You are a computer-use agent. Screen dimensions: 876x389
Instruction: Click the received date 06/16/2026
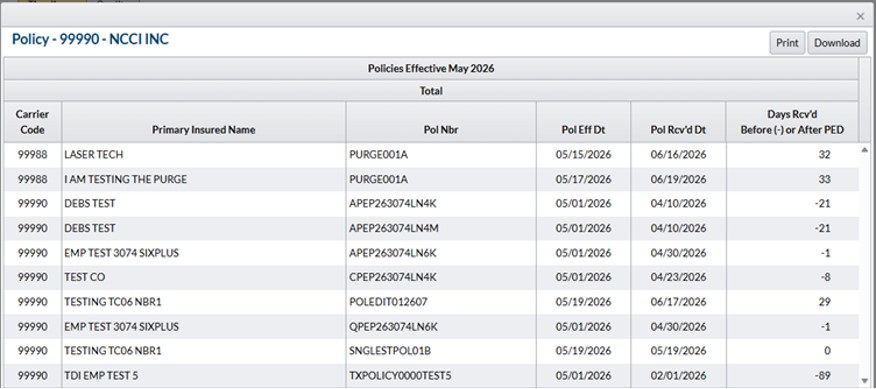(x=678, y=155)
